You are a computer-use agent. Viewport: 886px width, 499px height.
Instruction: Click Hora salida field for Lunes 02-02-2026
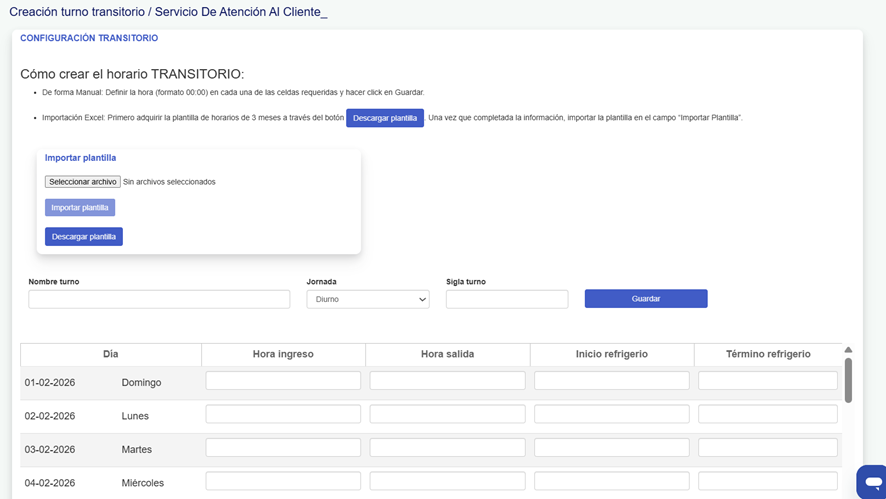(447, 414)
